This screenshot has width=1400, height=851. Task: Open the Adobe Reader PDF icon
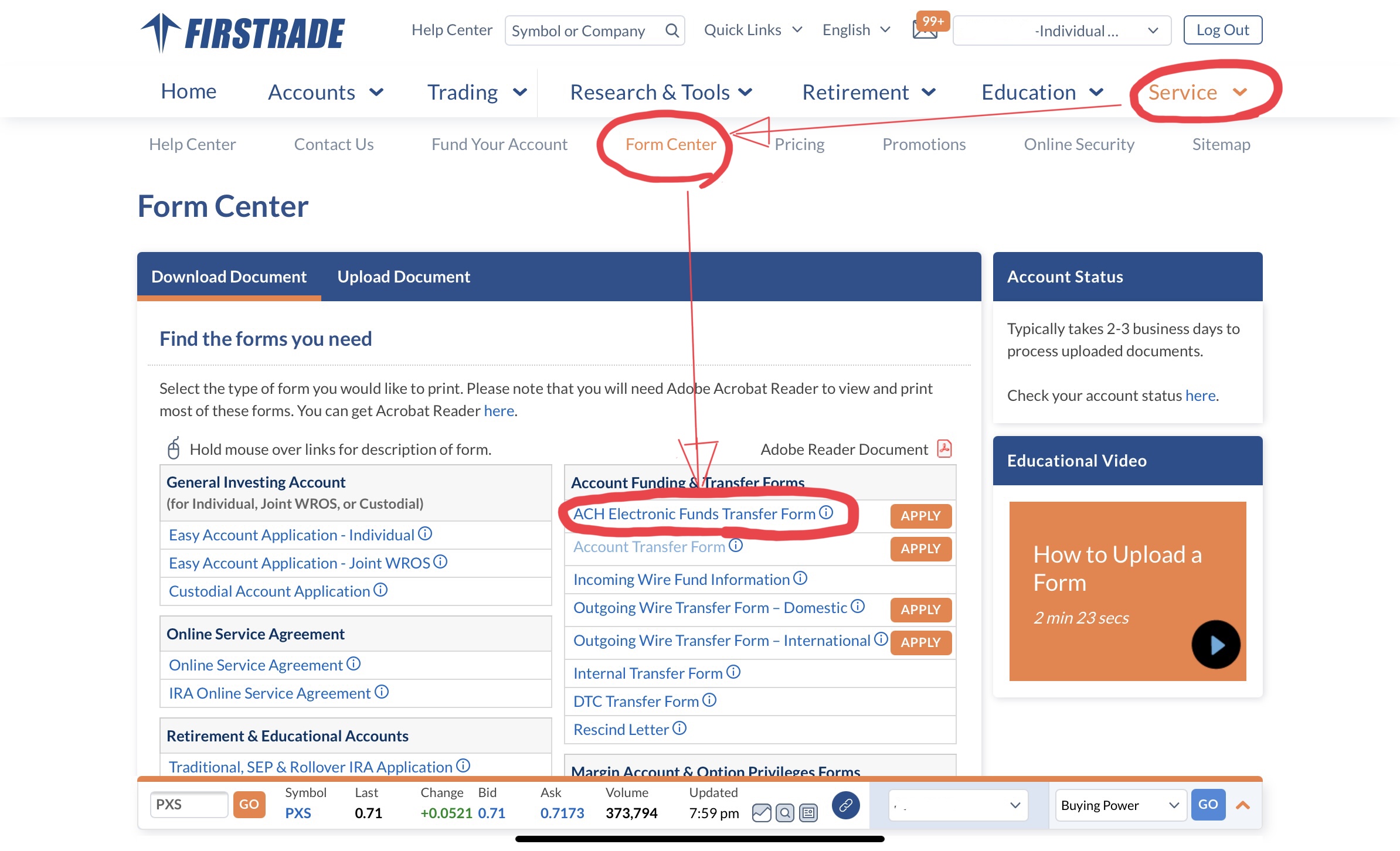pyautogui.click(x=944, y=449)
